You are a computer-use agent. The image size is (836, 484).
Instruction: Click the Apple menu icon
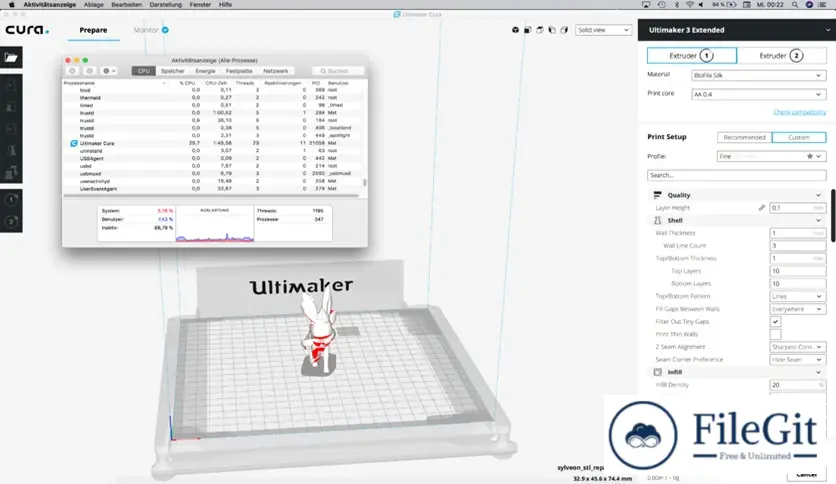click(x=11, y=4)
